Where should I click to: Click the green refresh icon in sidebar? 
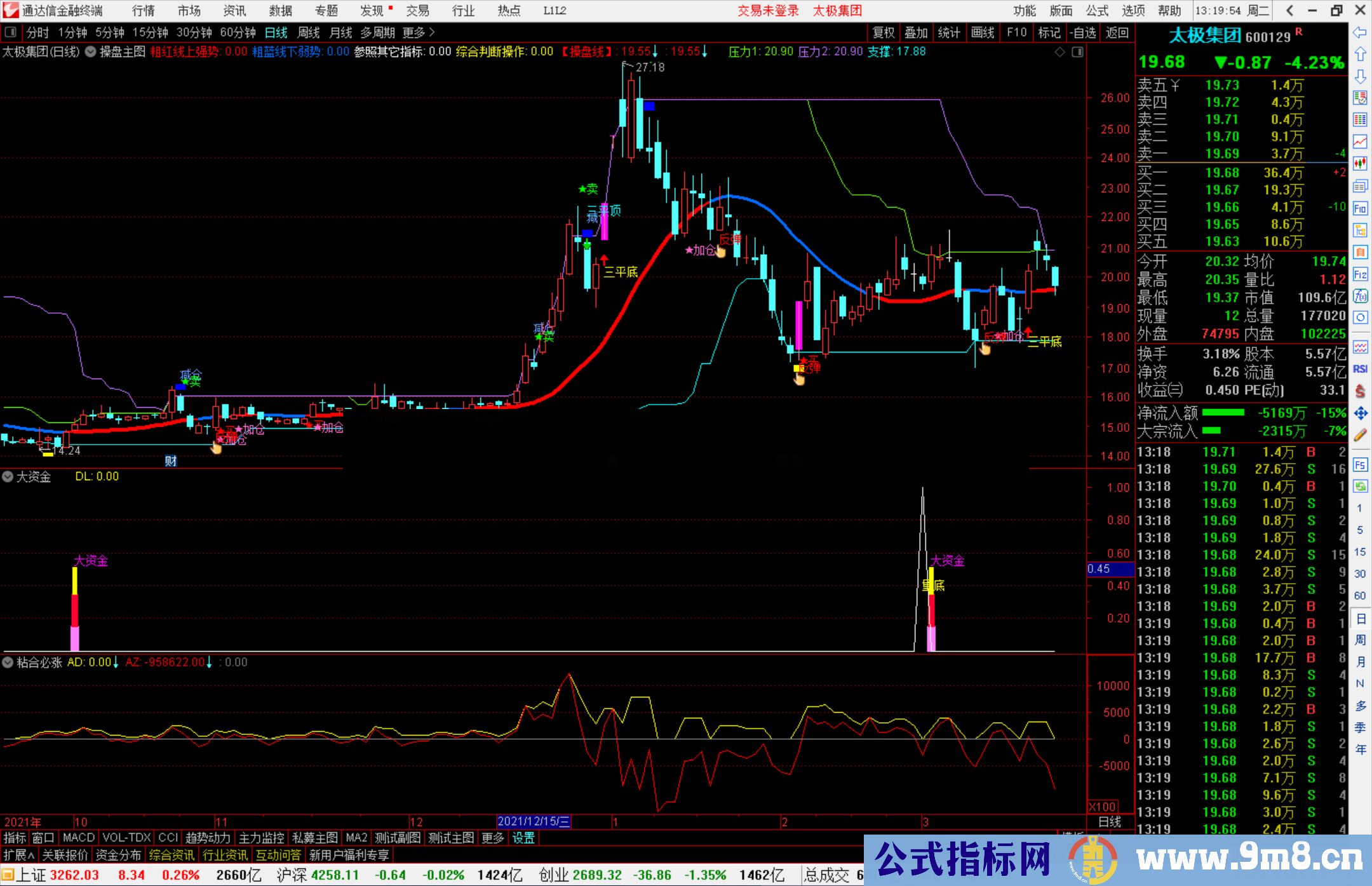tap(1360, 487)
